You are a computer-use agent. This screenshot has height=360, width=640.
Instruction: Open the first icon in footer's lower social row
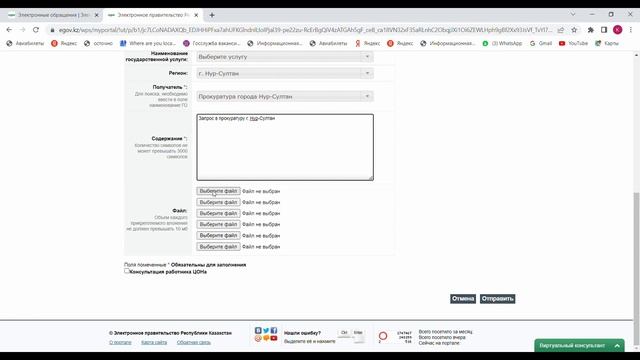coord(258,338)
